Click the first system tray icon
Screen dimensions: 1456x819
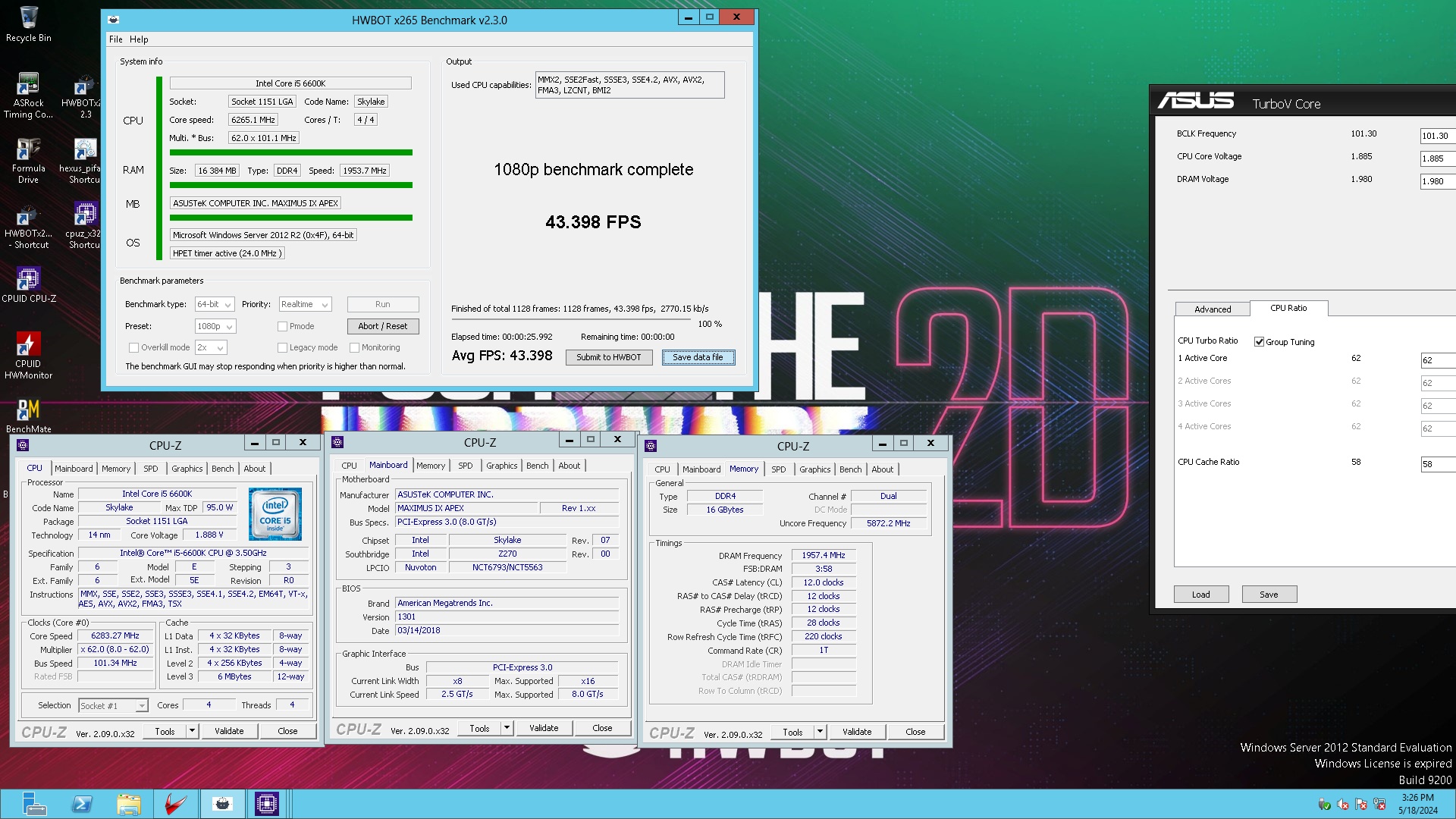(1324, 805)
